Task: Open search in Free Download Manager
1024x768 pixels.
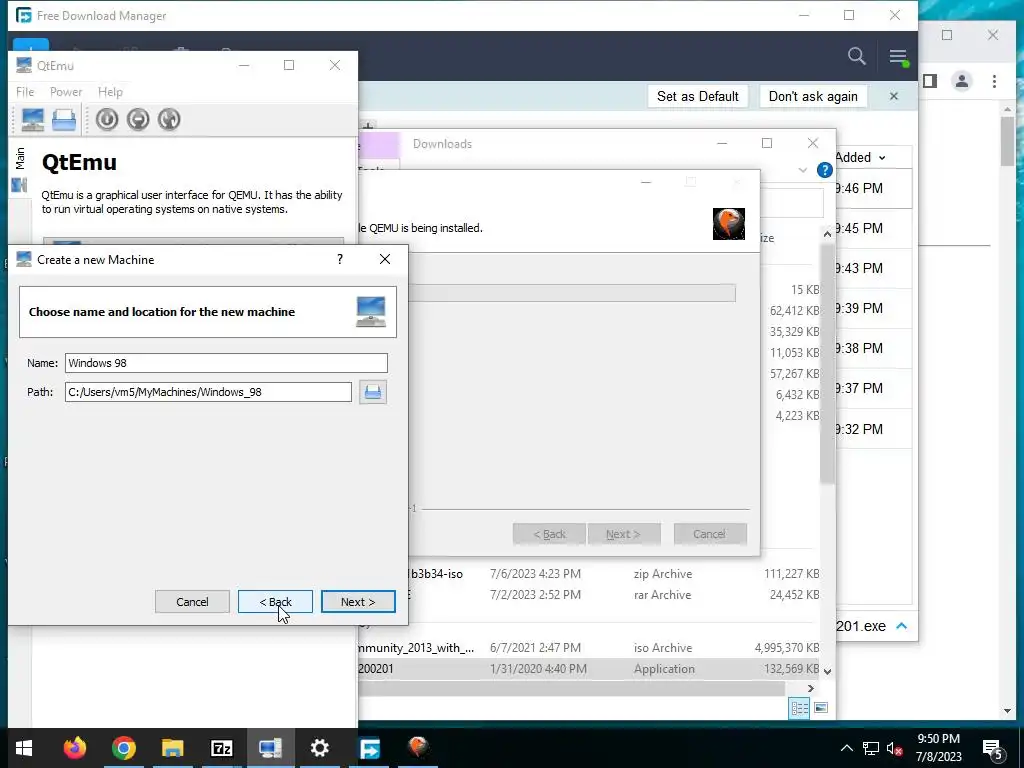Action: 857,56
